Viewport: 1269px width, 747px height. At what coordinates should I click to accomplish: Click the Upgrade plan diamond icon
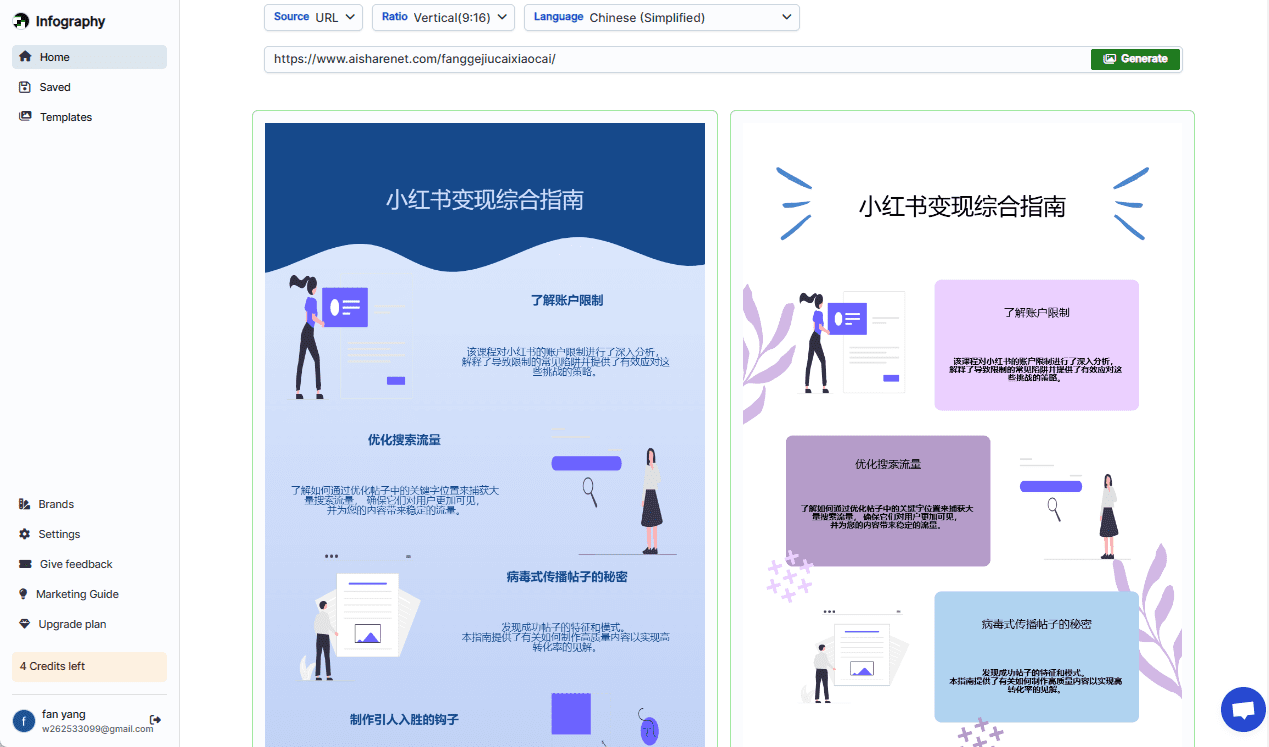(x=25, y=624)
